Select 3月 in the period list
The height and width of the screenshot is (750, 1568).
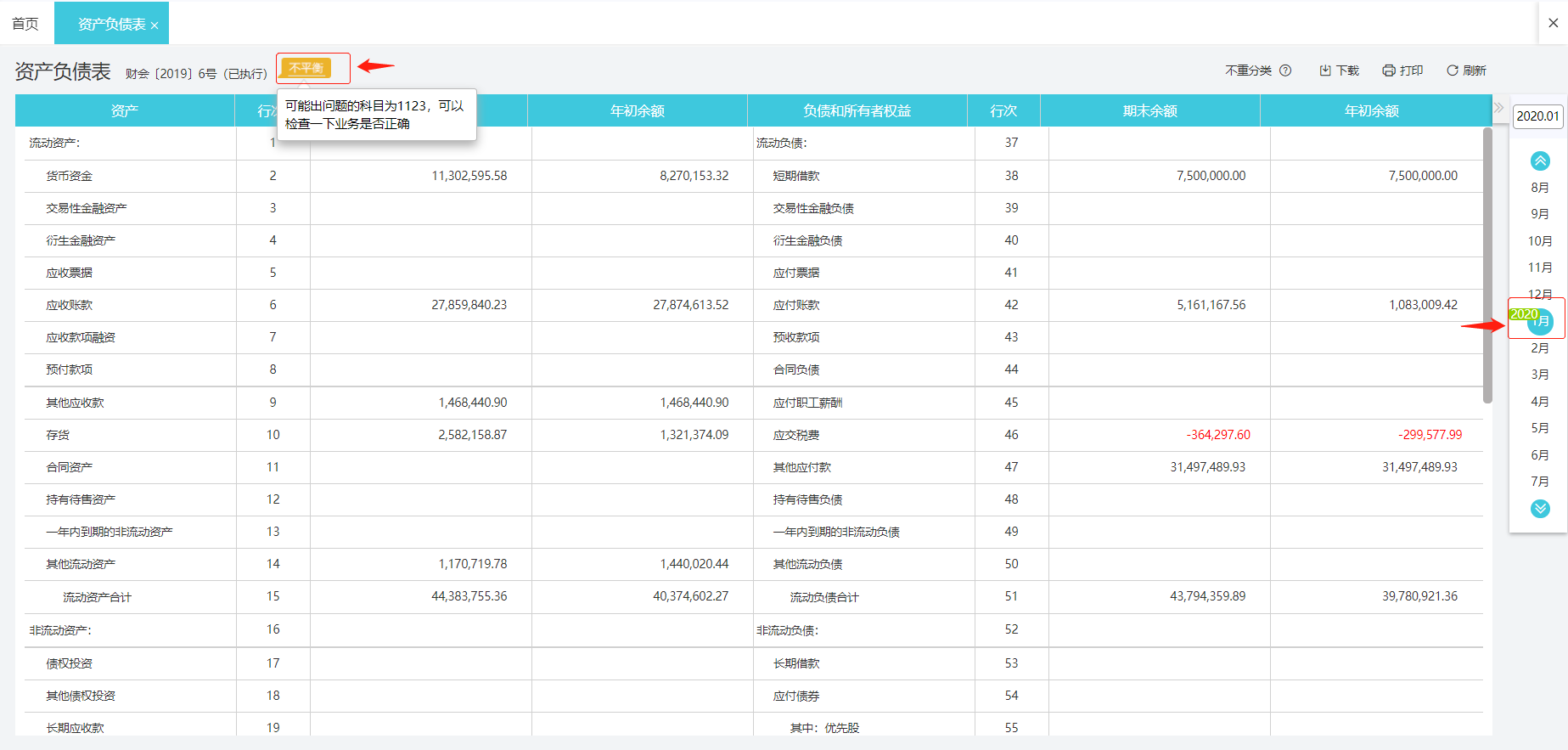(1540, 375)
